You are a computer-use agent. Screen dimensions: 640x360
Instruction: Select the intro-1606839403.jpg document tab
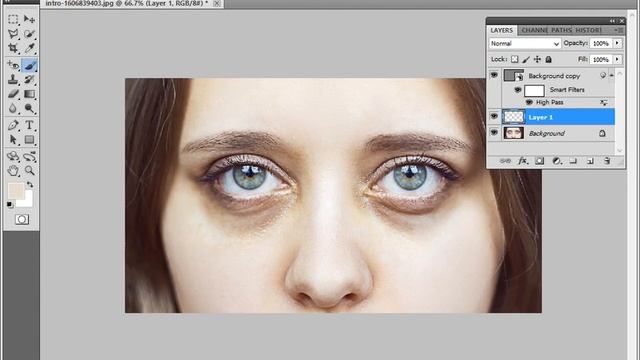point(127,3)
